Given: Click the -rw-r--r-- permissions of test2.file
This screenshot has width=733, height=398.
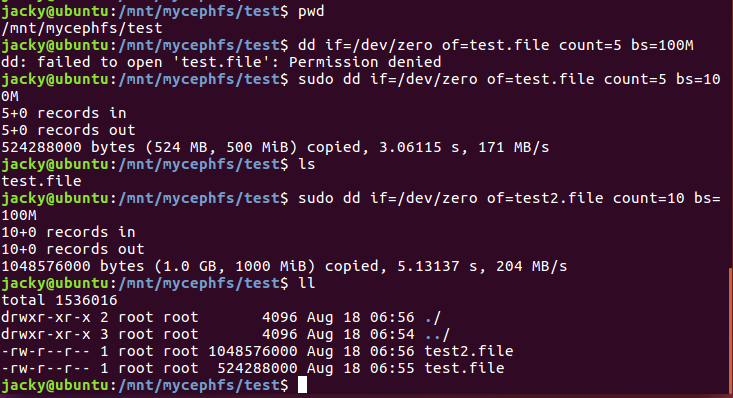Looking at the screenshot, I should coord(46,351).
